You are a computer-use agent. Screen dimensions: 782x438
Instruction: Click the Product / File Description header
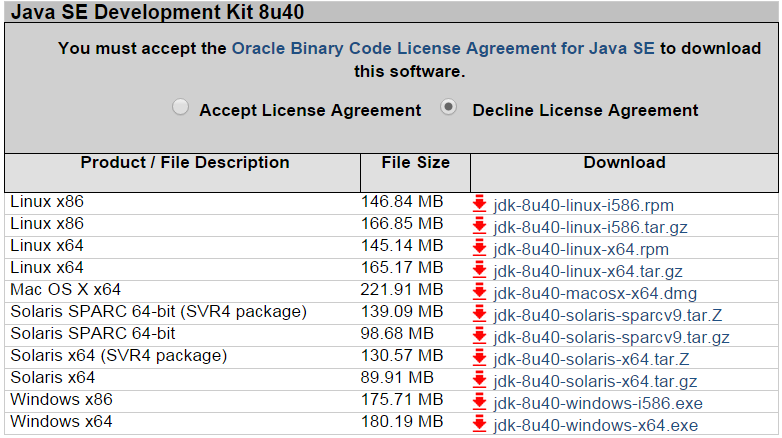(x=185, y=163)
